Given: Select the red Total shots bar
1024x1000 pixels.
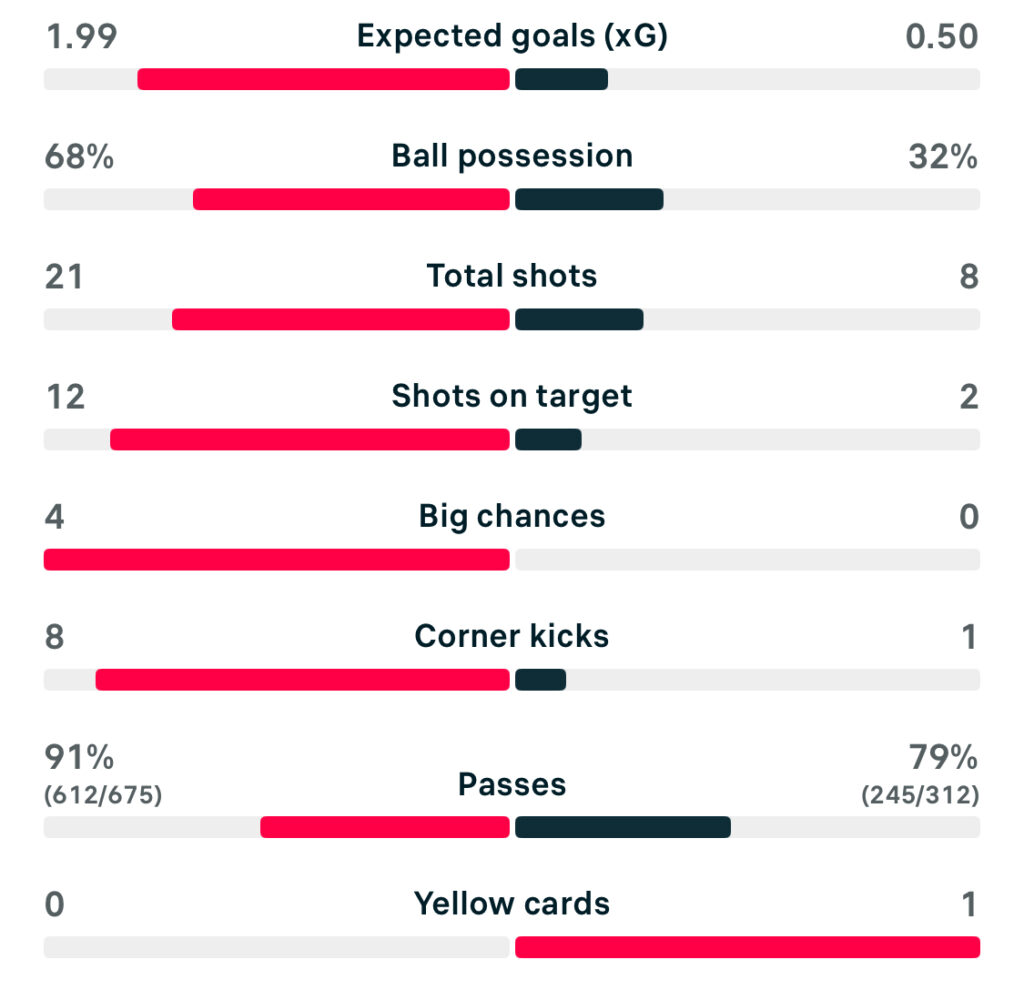Looking at the screenshot, I should pos(341,319).
